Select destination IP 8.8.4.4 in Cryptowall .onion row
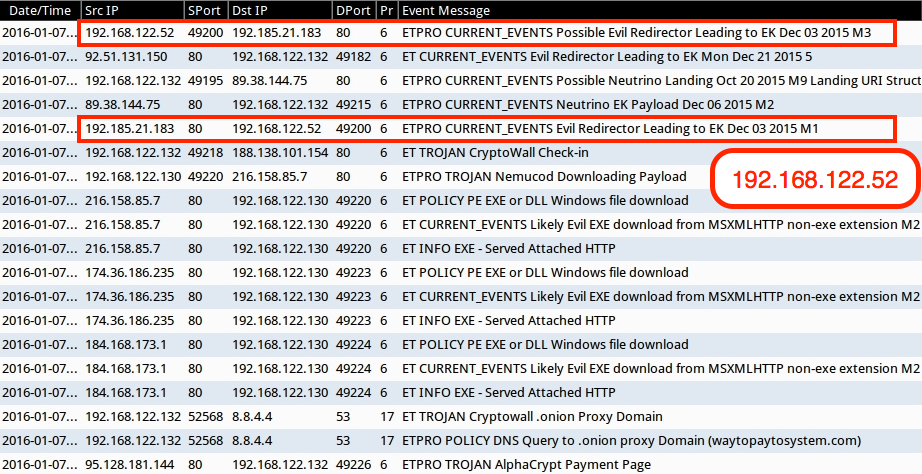The image size is (922, 474). point(252,416)
